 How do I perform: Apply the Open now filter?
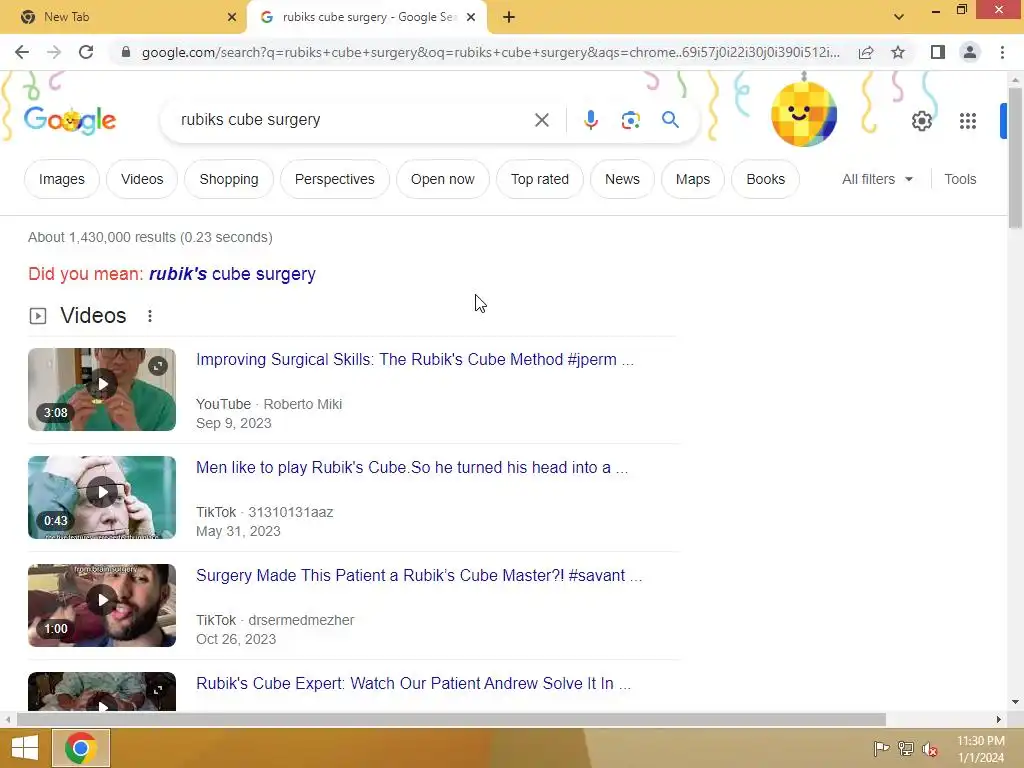(x=442, y=179)
